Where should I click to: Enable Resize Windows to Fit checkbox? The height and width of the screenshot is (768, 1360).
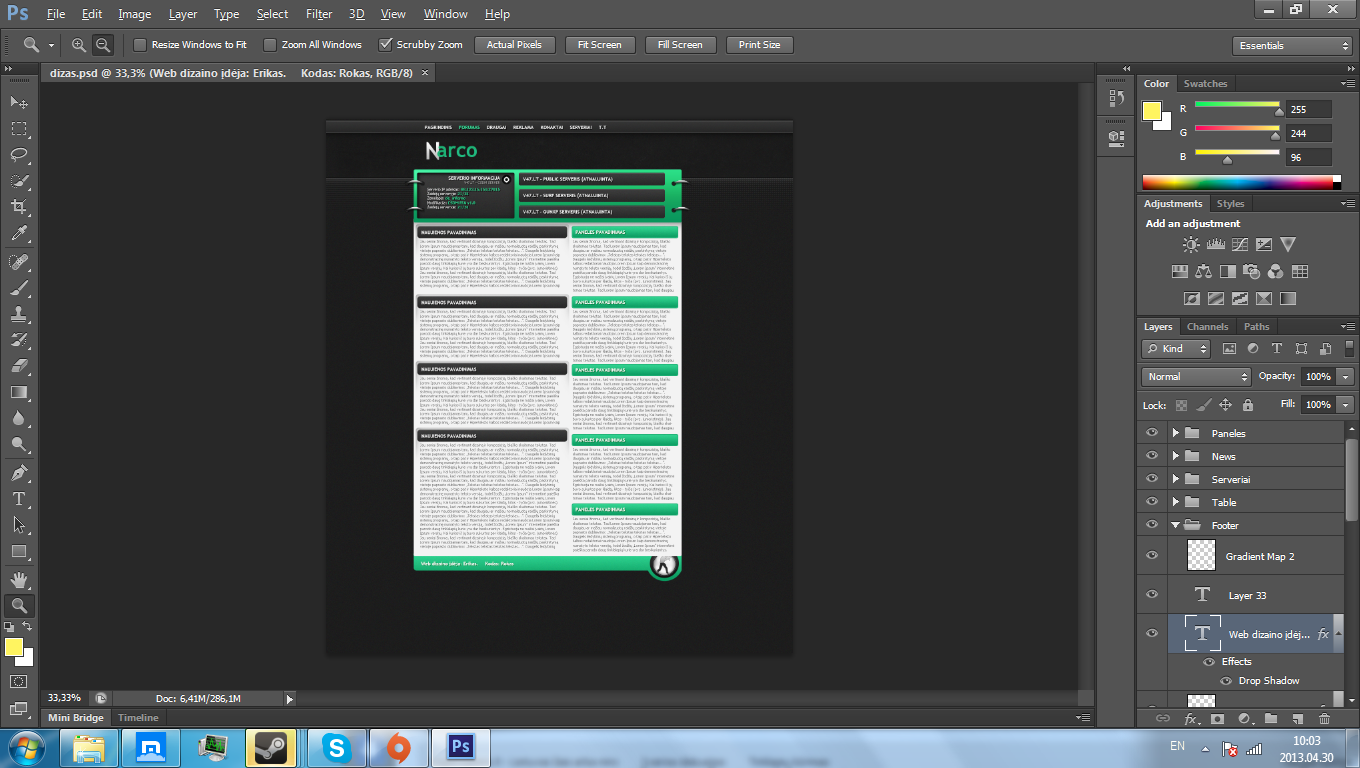tap(140, 45)
